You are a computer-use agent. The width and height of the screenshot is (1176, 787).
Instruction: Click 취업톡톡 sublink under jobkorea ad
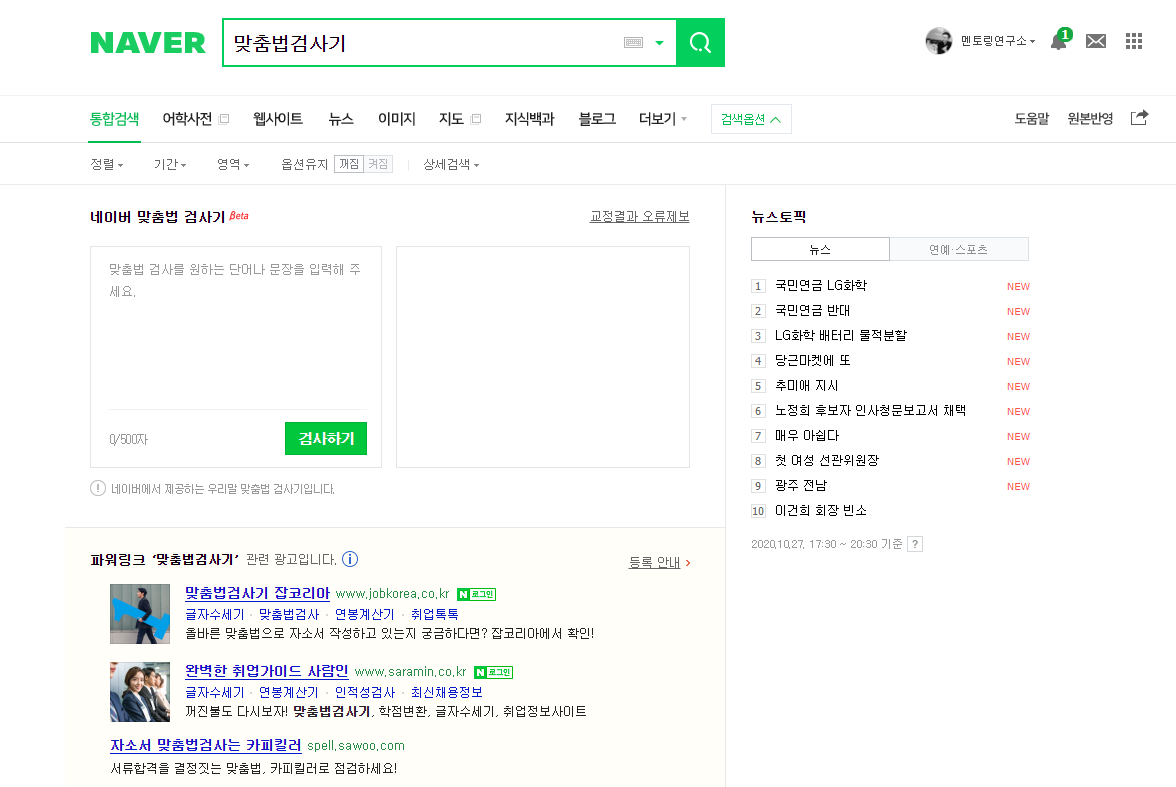pyautogui.click(x=434, y=614)
